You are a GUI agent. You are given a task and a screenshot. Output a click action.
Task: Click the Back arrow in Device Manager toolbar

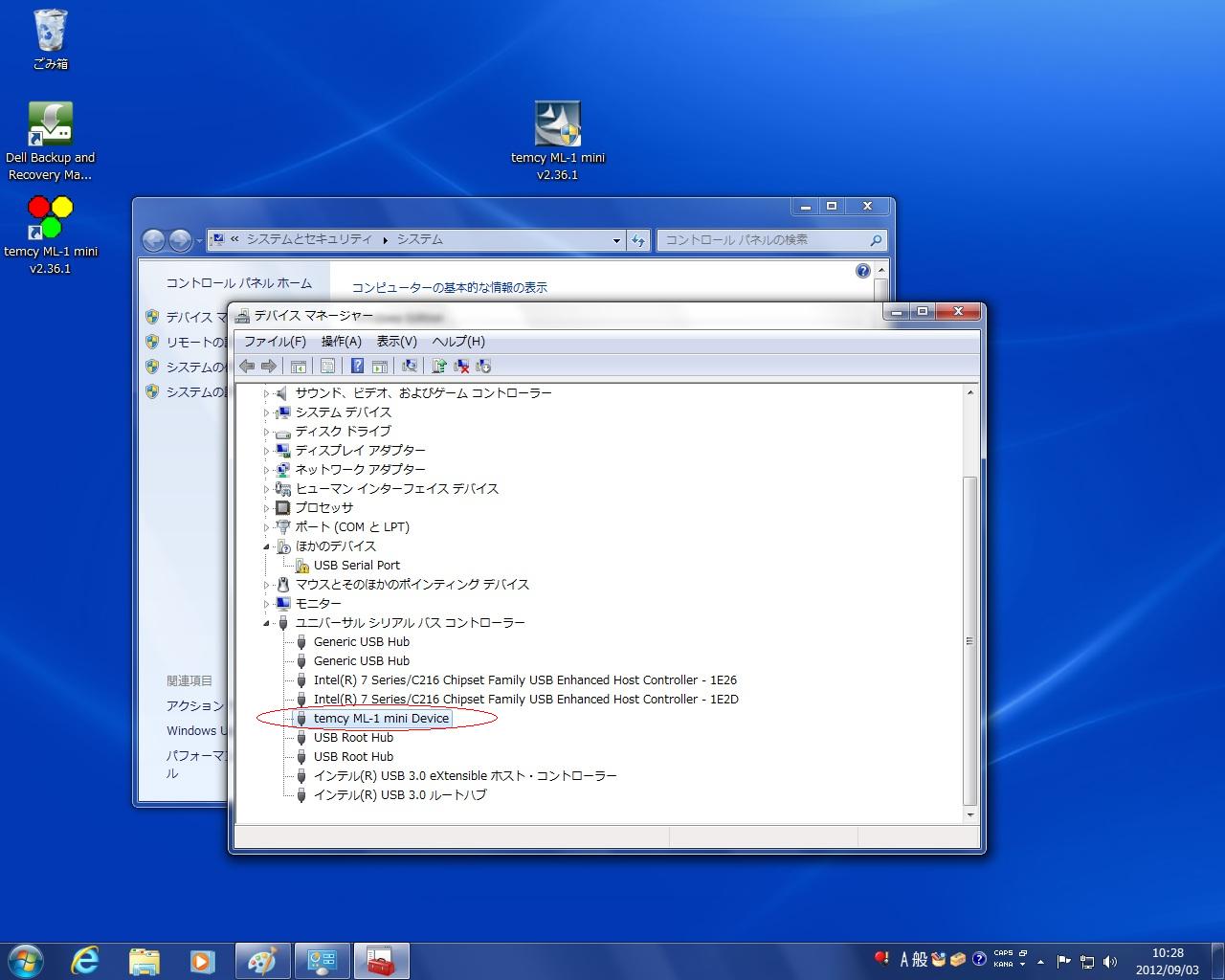pyautogui.click(x=247, y=366)
